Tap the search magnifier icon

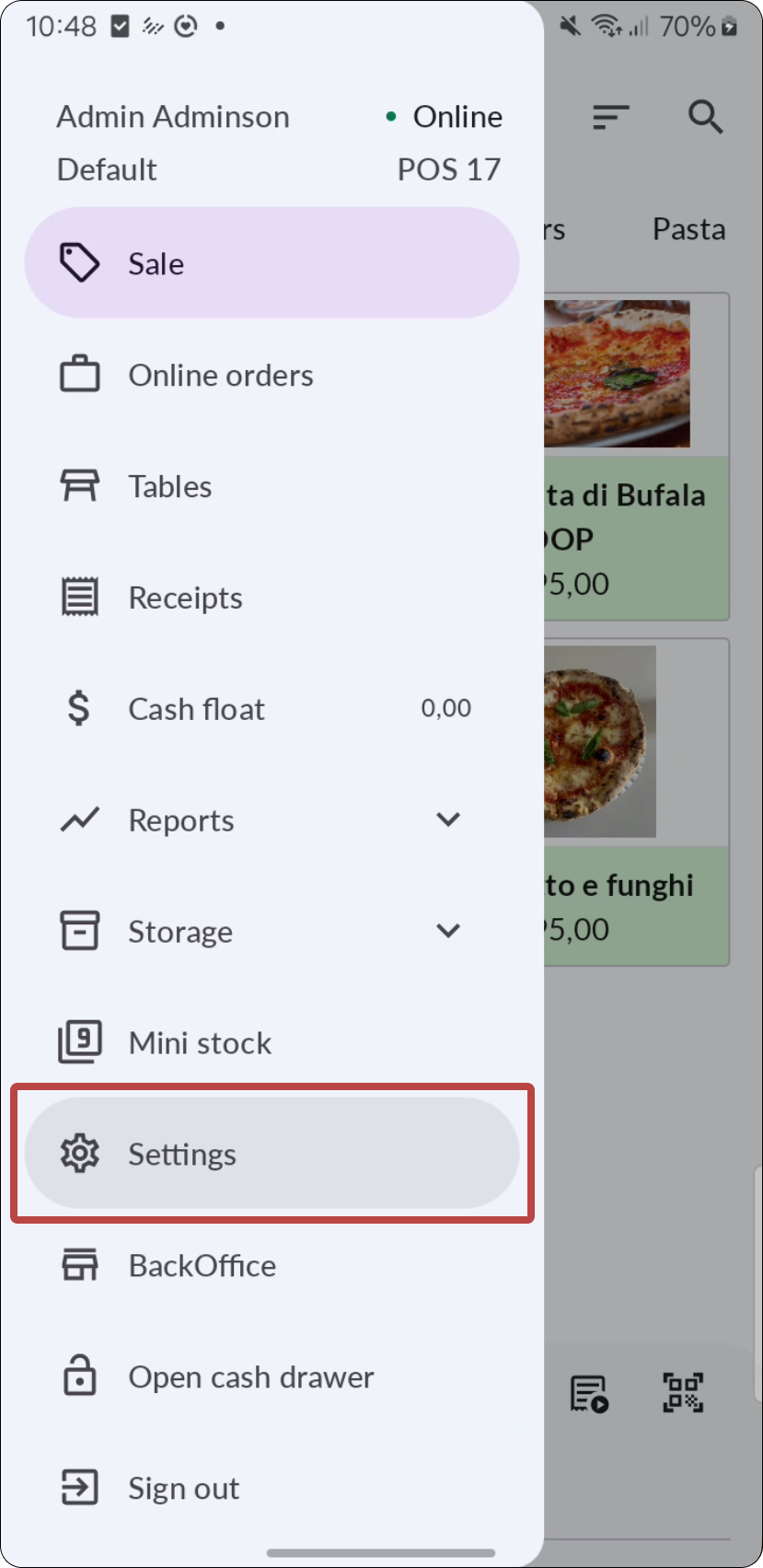pyautogui.click(x=705, y=117)
